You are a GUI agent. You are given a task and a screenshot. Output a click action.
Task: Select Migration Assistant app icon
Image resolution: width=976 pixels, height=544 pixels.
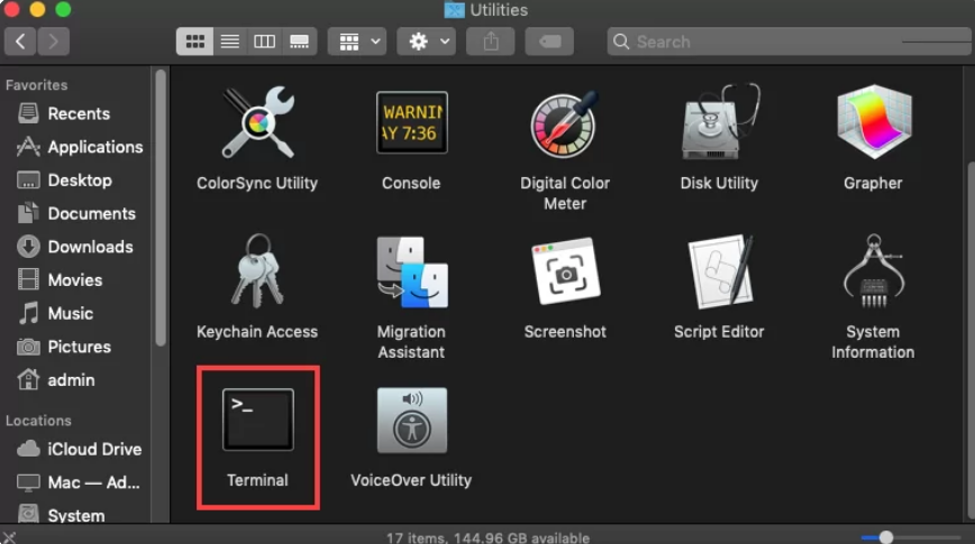tap(411, 271)
